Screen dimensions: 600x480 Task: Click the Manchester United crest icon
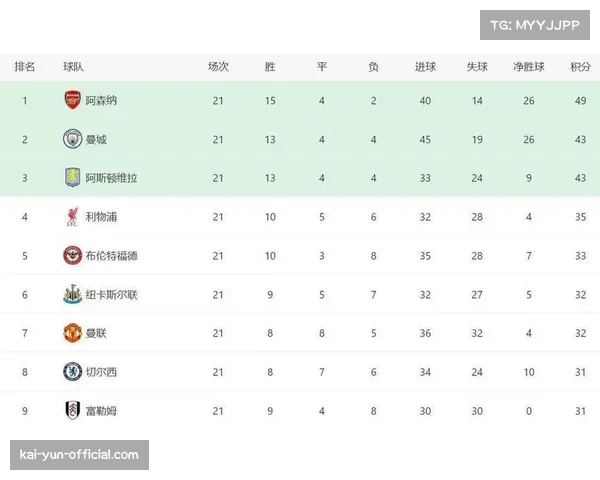coord(72,334)
